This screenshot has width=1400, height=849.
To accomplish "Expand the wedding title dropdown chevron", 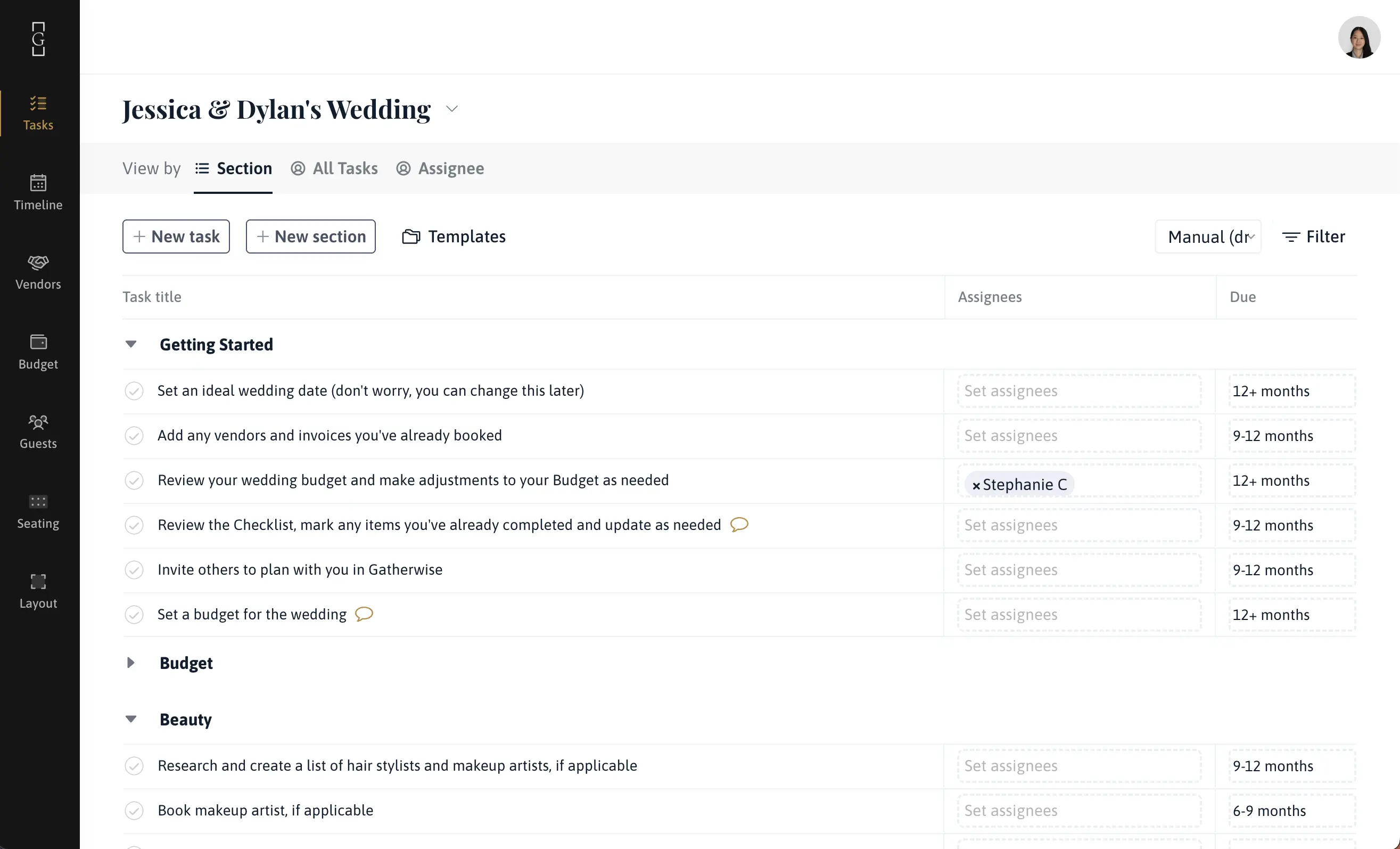I will [452, 109].
